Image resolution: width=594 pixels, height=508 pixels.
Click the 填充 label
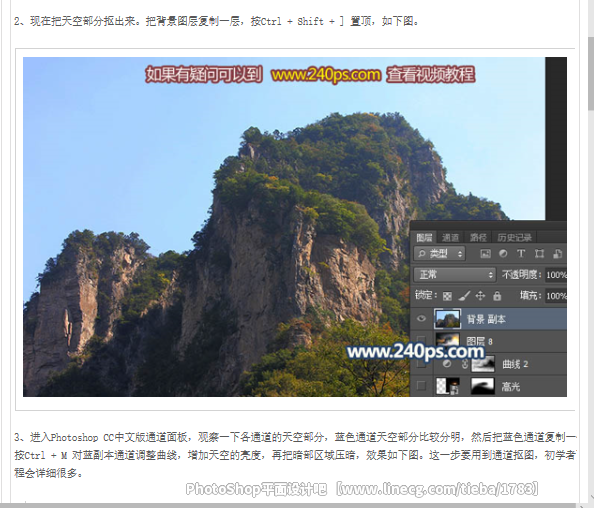(x=530, y=295)
